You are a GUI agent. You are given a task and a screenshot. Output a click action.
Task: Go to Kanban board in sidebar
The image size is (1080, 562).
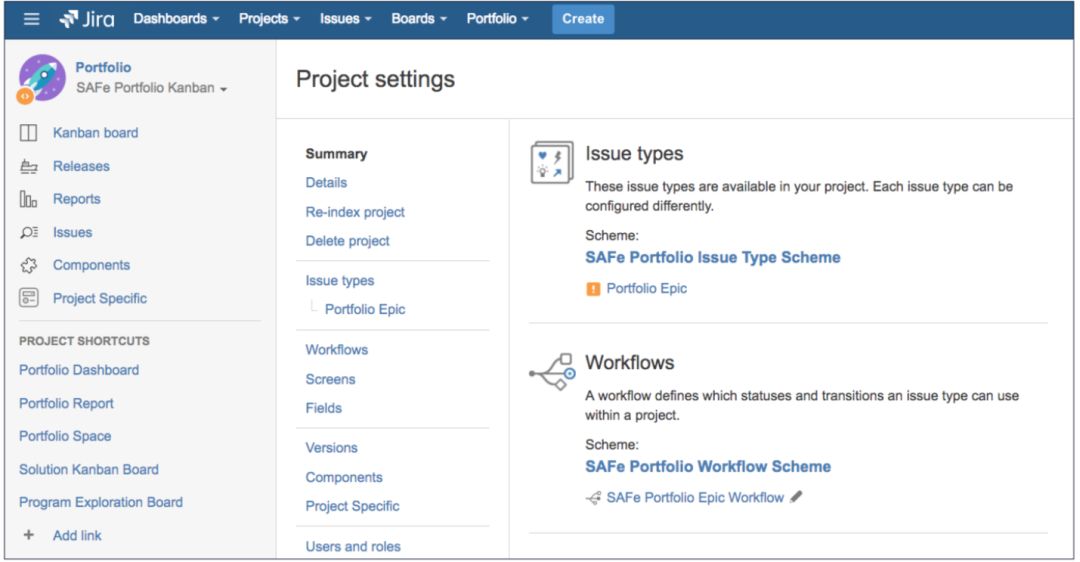tap(96, 133)
